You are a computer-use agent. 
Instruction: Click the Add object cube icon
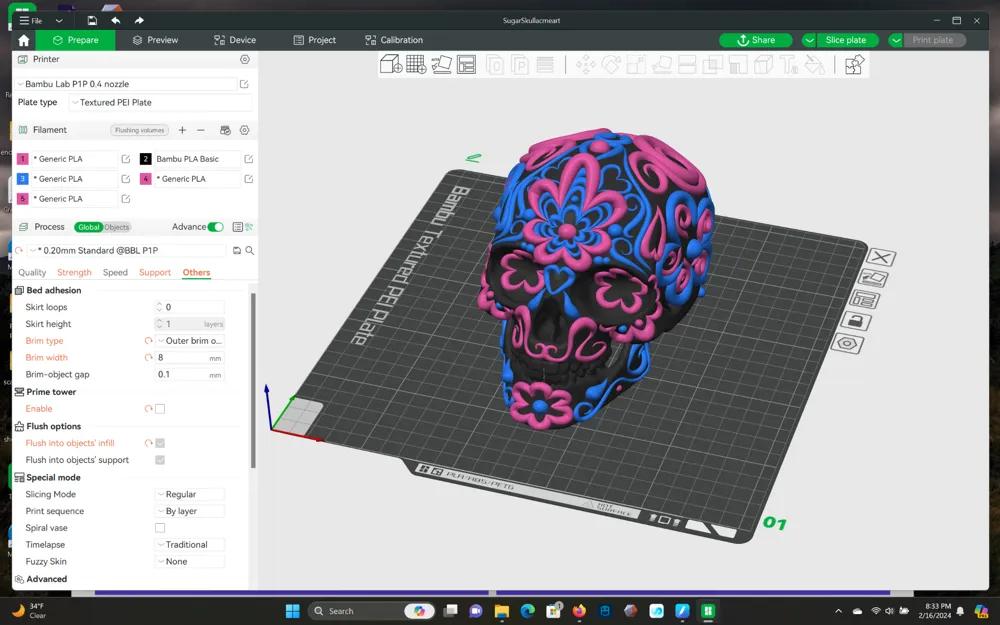[x=390, y=64]
